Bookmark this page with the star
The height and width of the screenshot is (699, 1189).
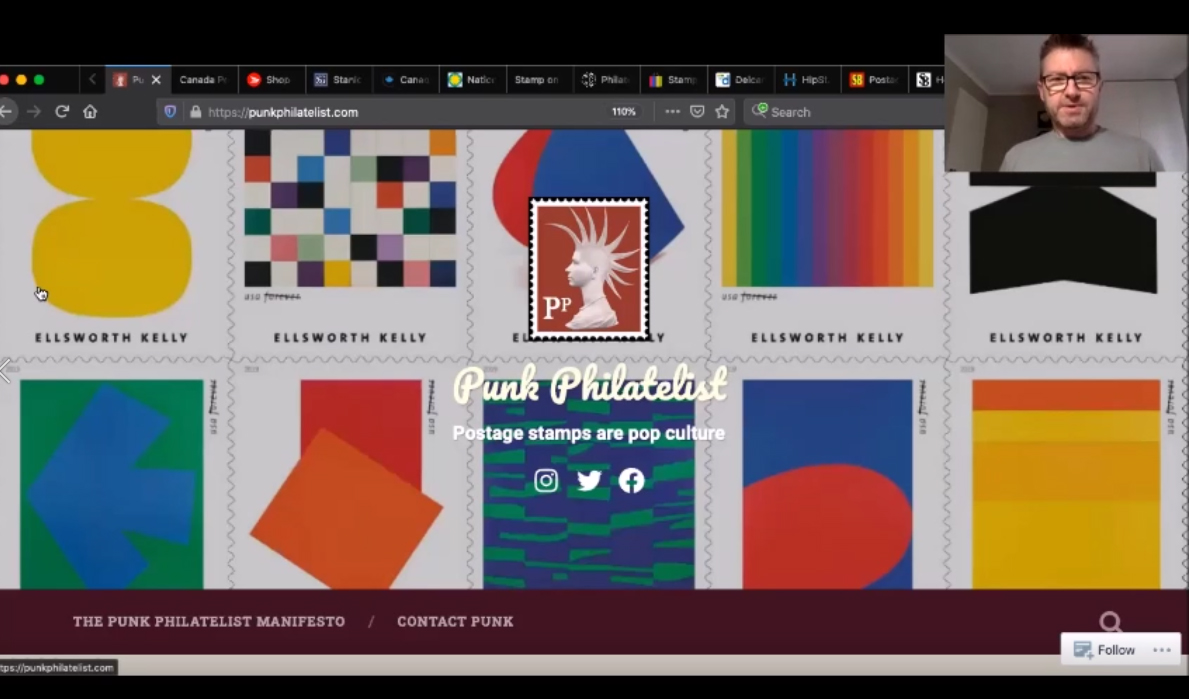click(x=722, y=111)
